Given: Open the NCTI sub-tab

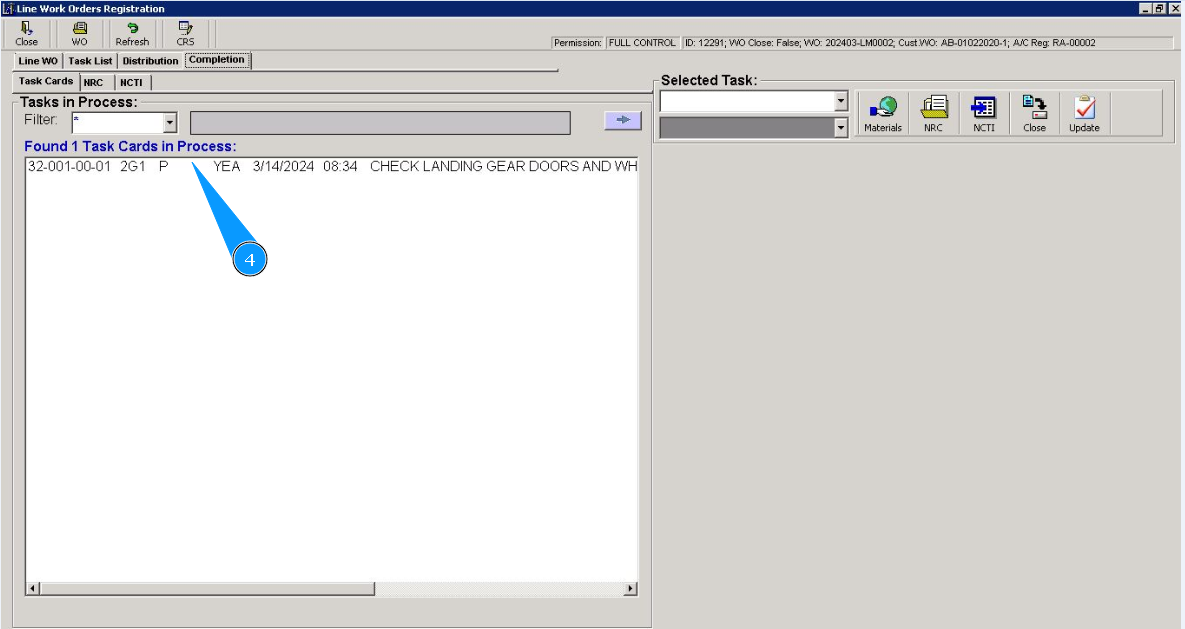Looking at the screenshot, I should 131,83.
